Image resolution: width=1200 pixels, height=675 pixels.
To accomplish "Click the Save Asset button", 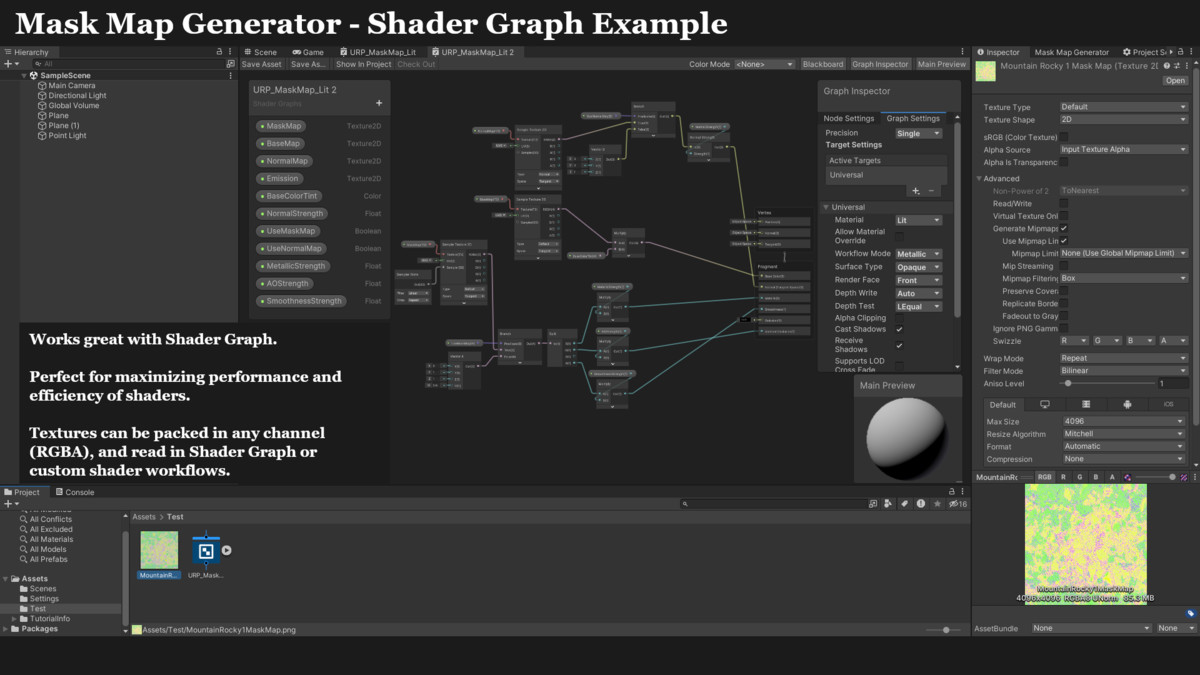I will pyautogui.click(x=260, y=63).
